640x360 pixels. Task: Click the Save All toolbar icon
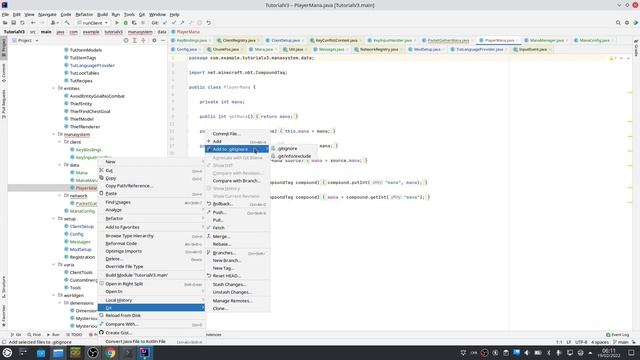[13, 23]
